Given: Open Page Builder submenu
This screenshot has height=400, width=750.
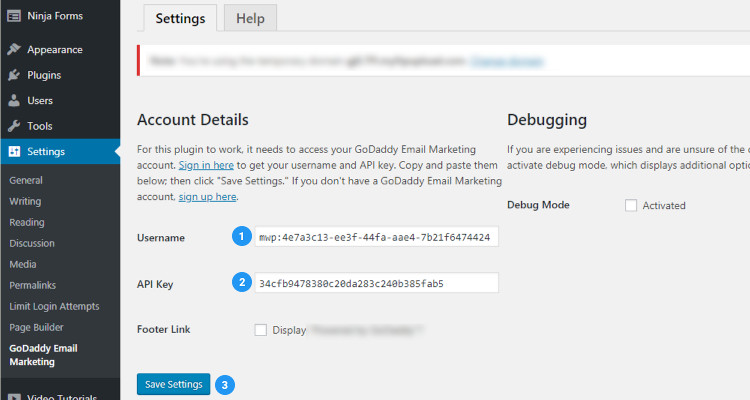Looking at the screenshot, I should click(36, 328).
